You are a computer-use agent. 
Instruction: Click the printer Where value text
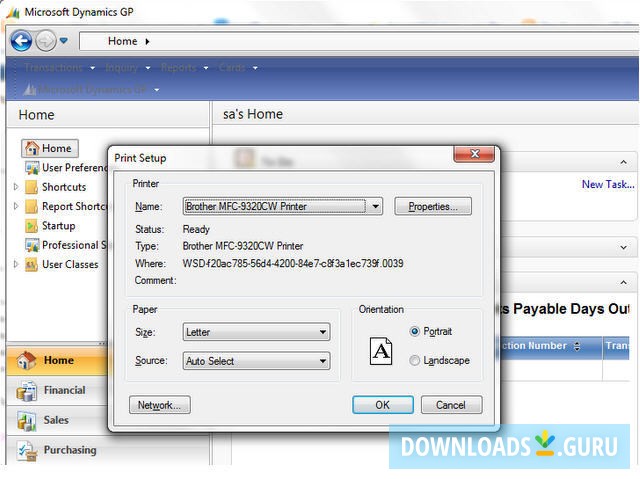coord(293,264)
